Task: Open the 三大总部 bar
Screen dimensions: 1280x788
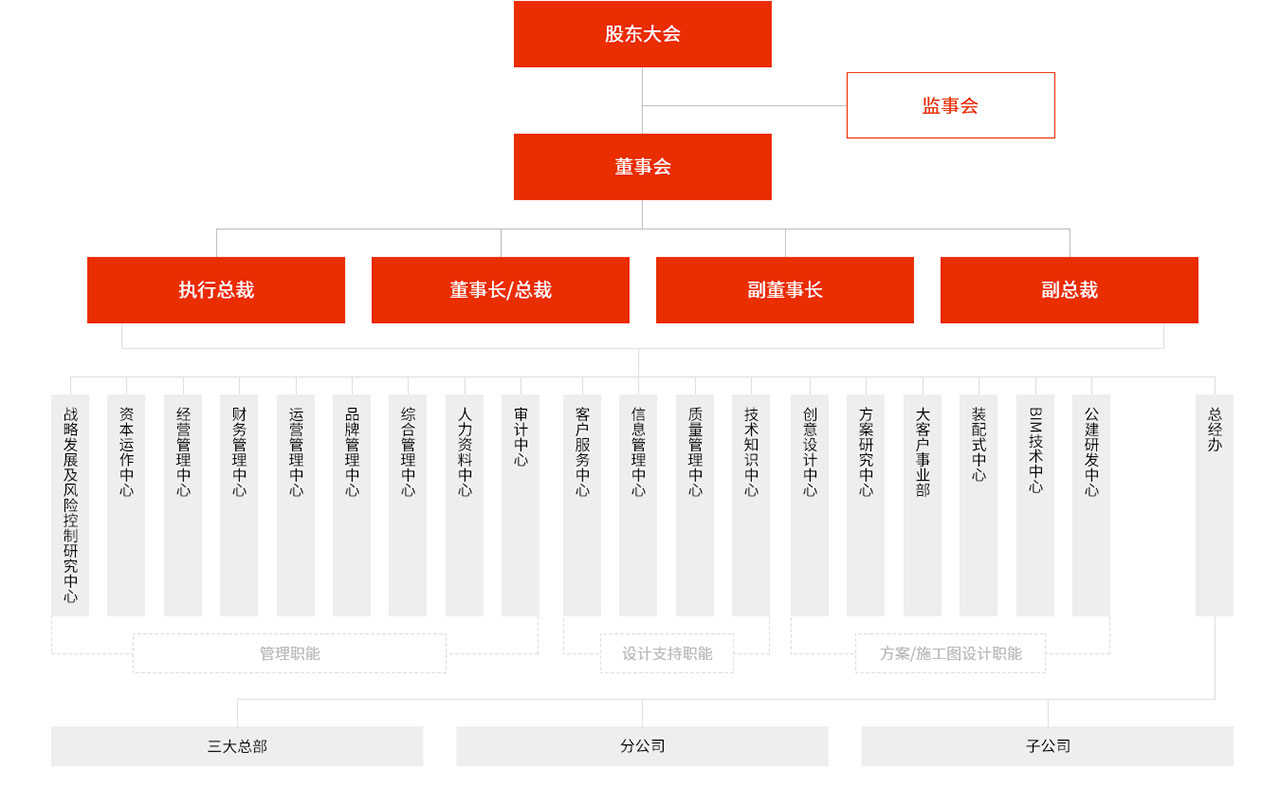Action: [x=237, y=746]
